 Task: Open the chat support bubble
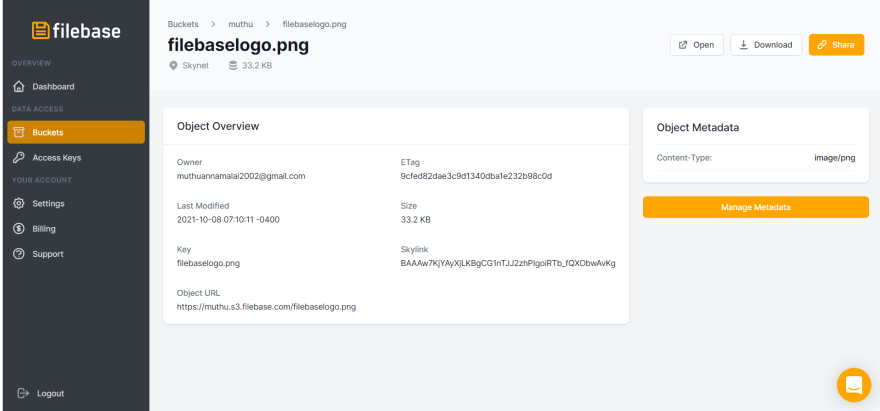854,385
